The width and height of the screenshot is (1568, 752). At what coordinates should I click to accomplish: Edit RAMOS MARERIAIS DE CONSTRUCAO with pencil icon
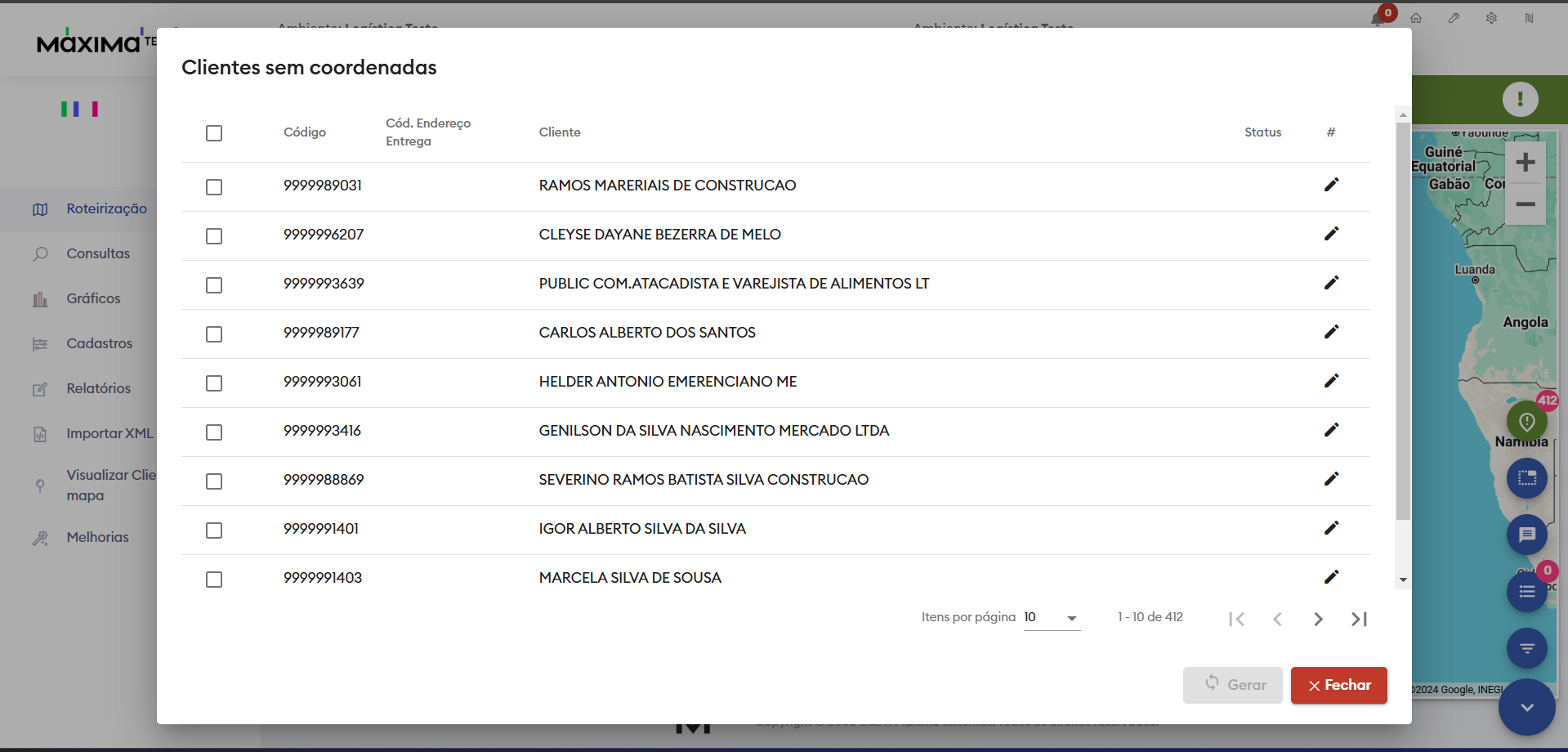[1331, 185]
